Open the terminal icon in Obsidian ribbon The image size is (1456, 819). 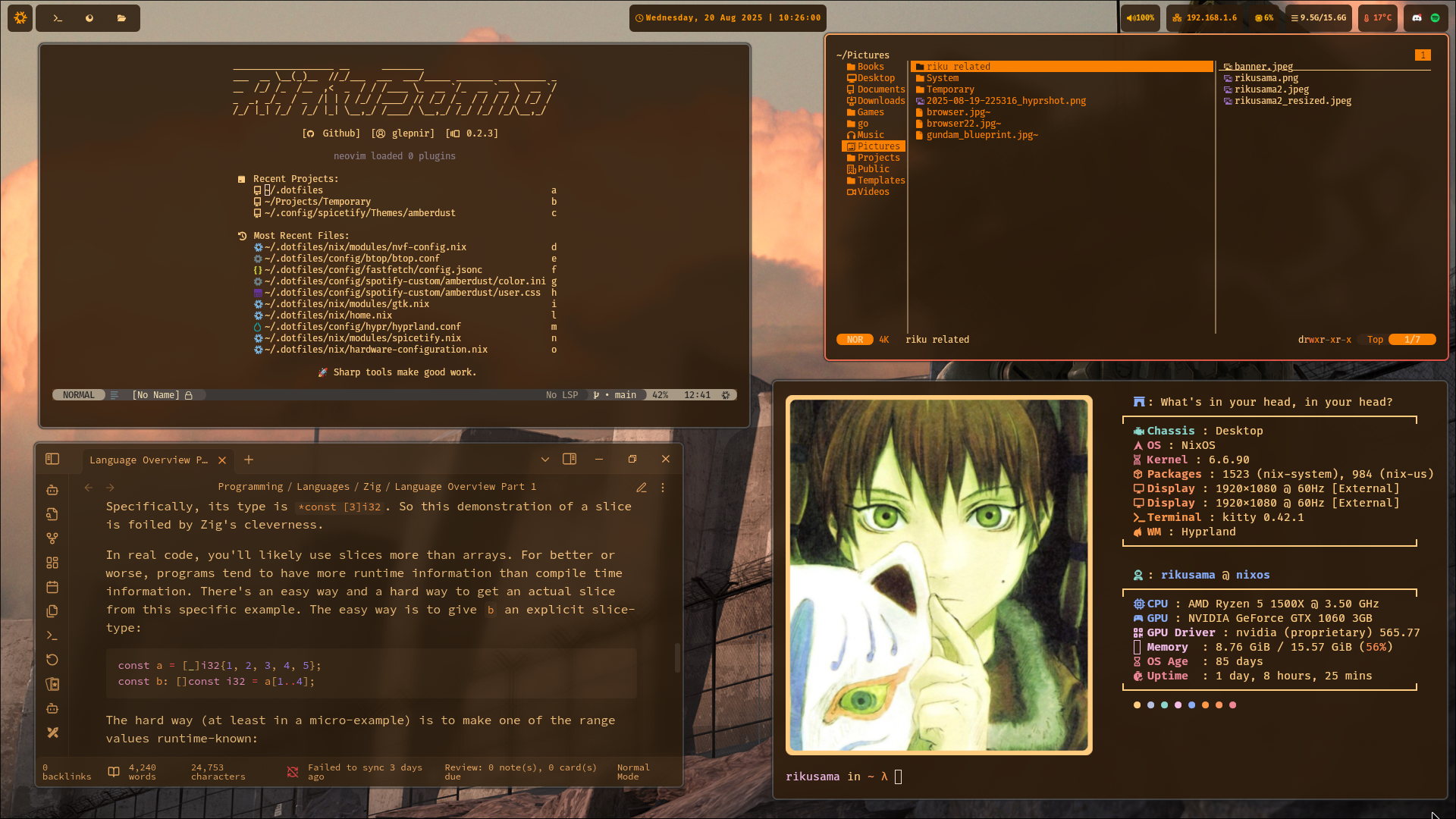click(x=52, y=635)
